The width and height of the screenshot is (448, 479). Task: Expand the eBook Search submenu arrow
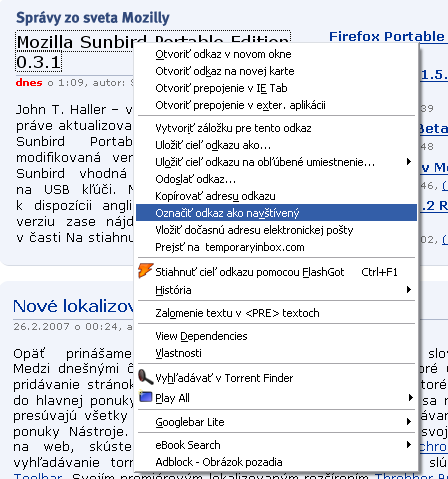[x=409, y=444]
